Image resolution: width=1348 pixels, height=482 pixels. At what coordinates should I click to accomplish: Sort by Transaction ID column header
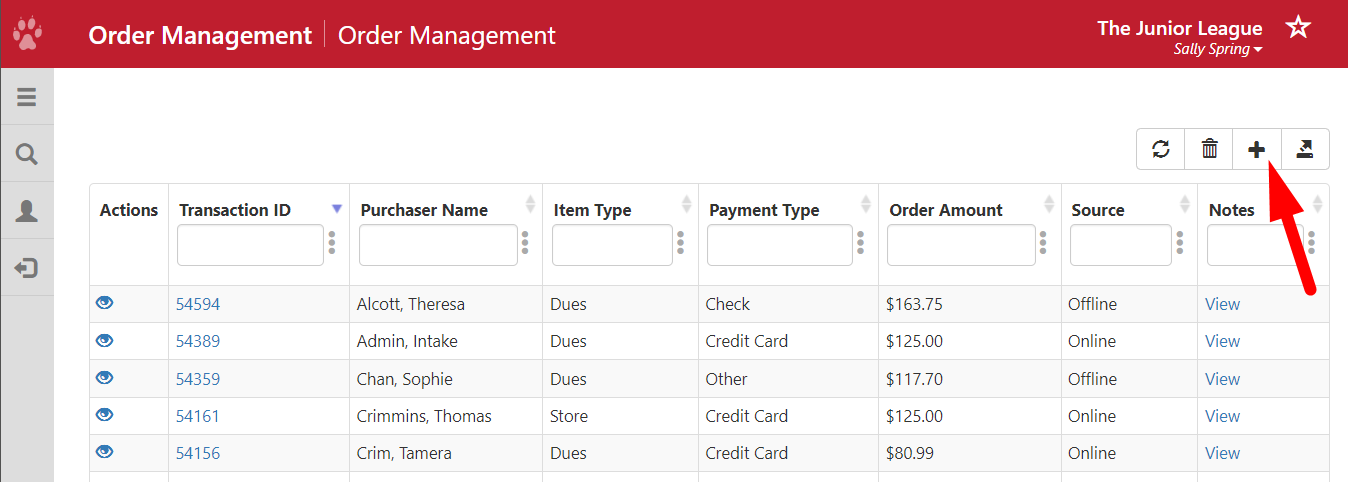pyautogui.click(x=235, y=210)
